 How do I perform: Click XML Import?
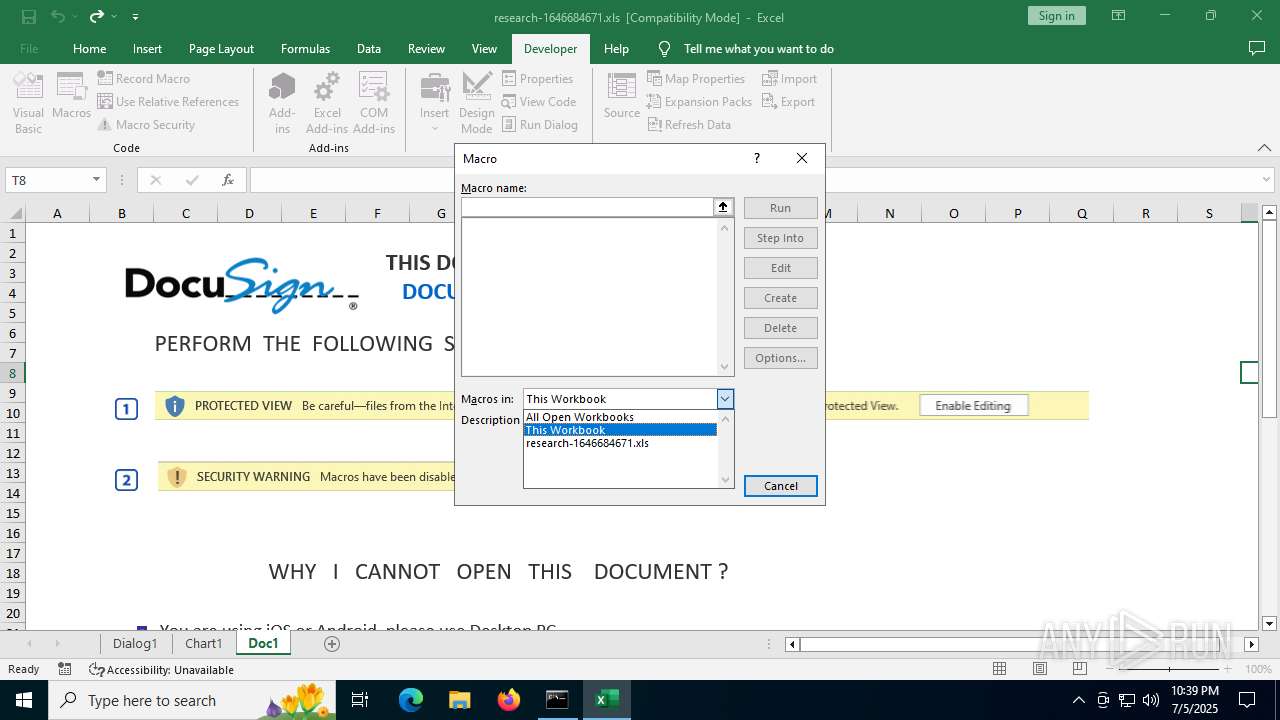[790, 78]
